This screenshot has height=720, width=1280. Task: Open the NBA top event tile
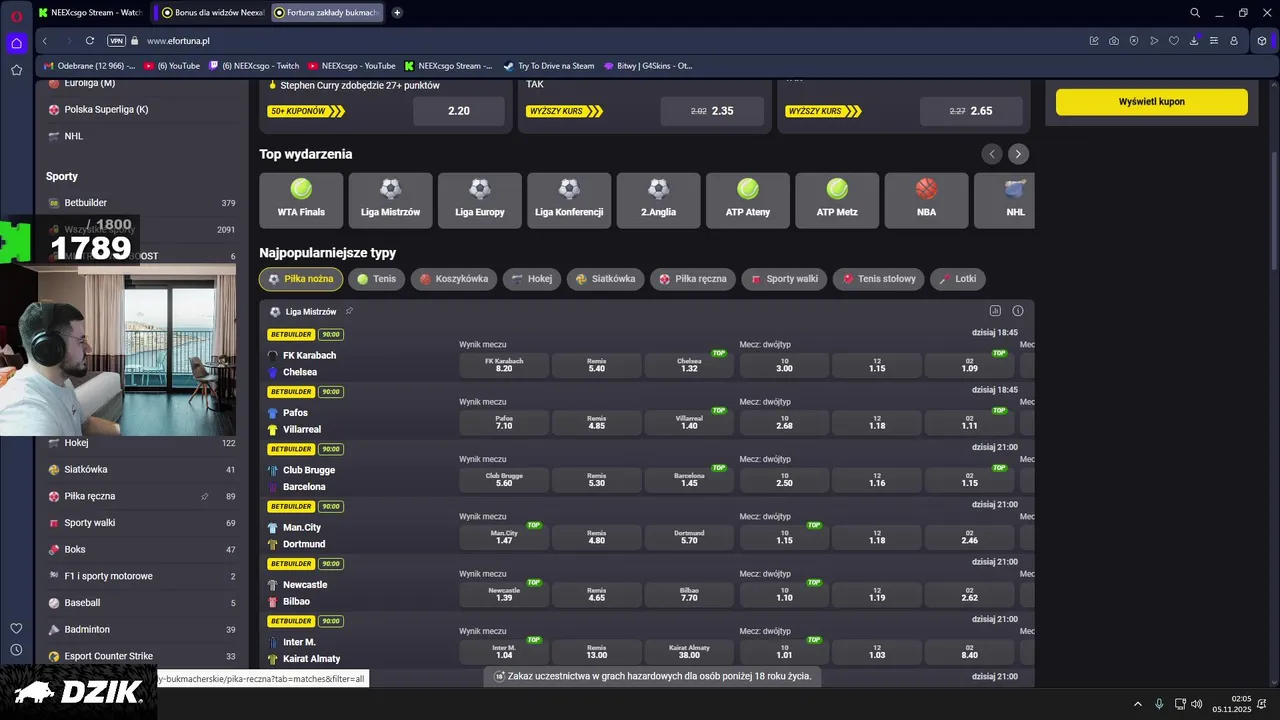[x=926, y=200]
